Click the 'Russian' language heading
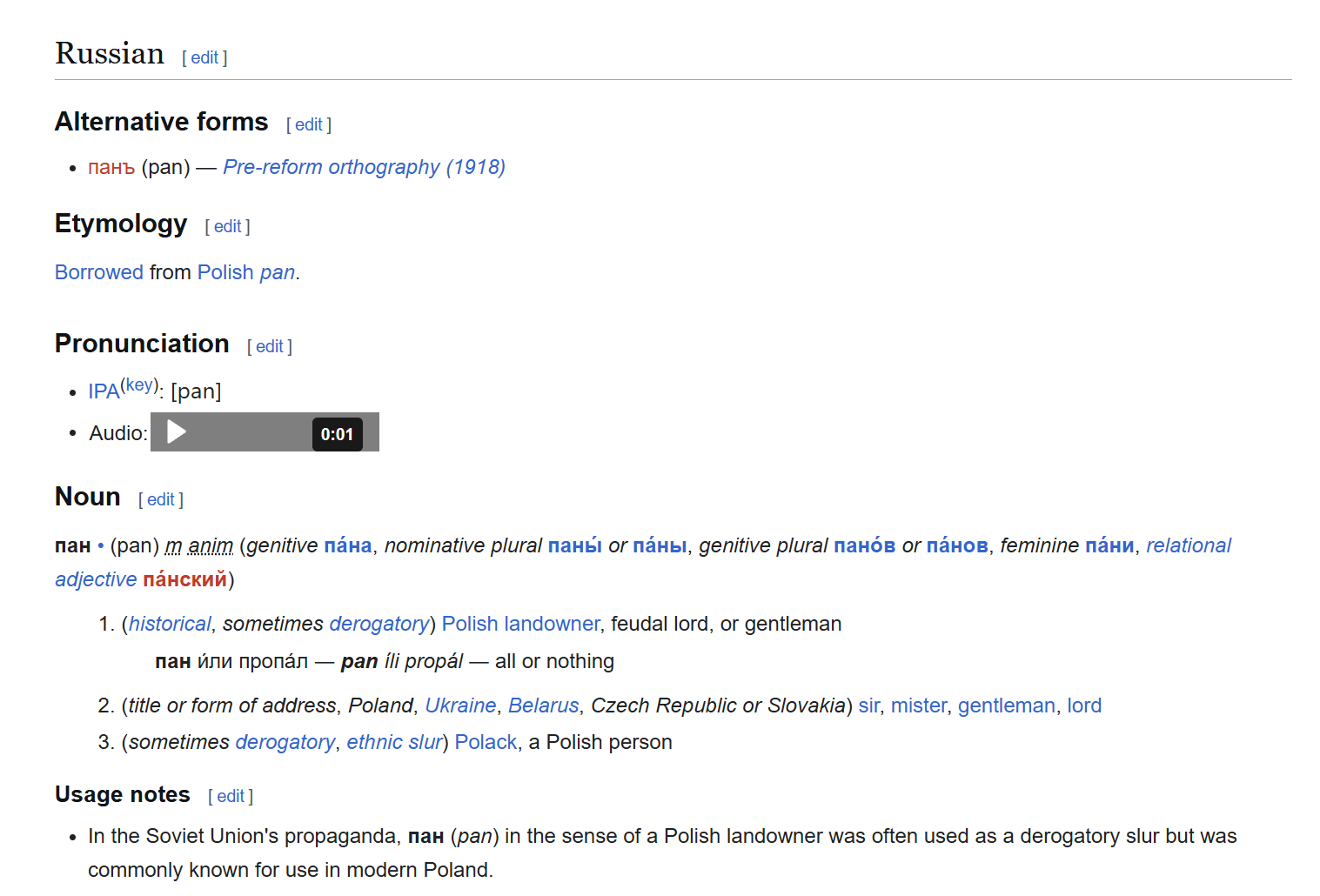This screenshot has height=896, width=1320. point(110,53)
